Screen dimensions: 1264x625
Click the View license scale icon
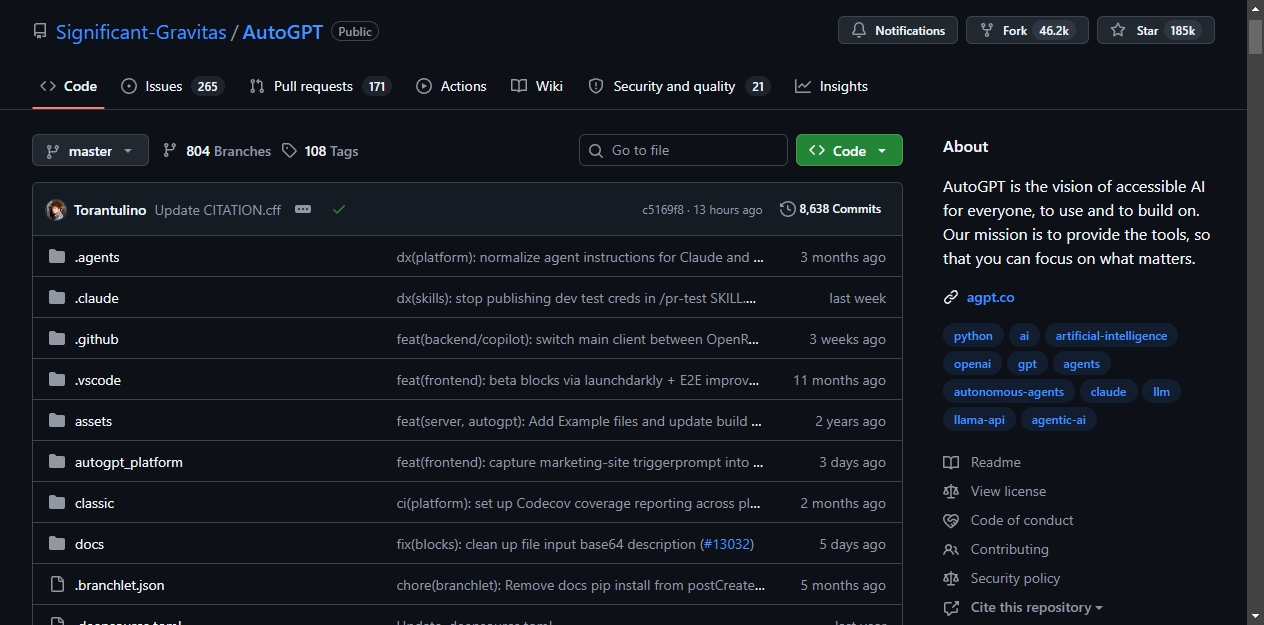point(951,491)
